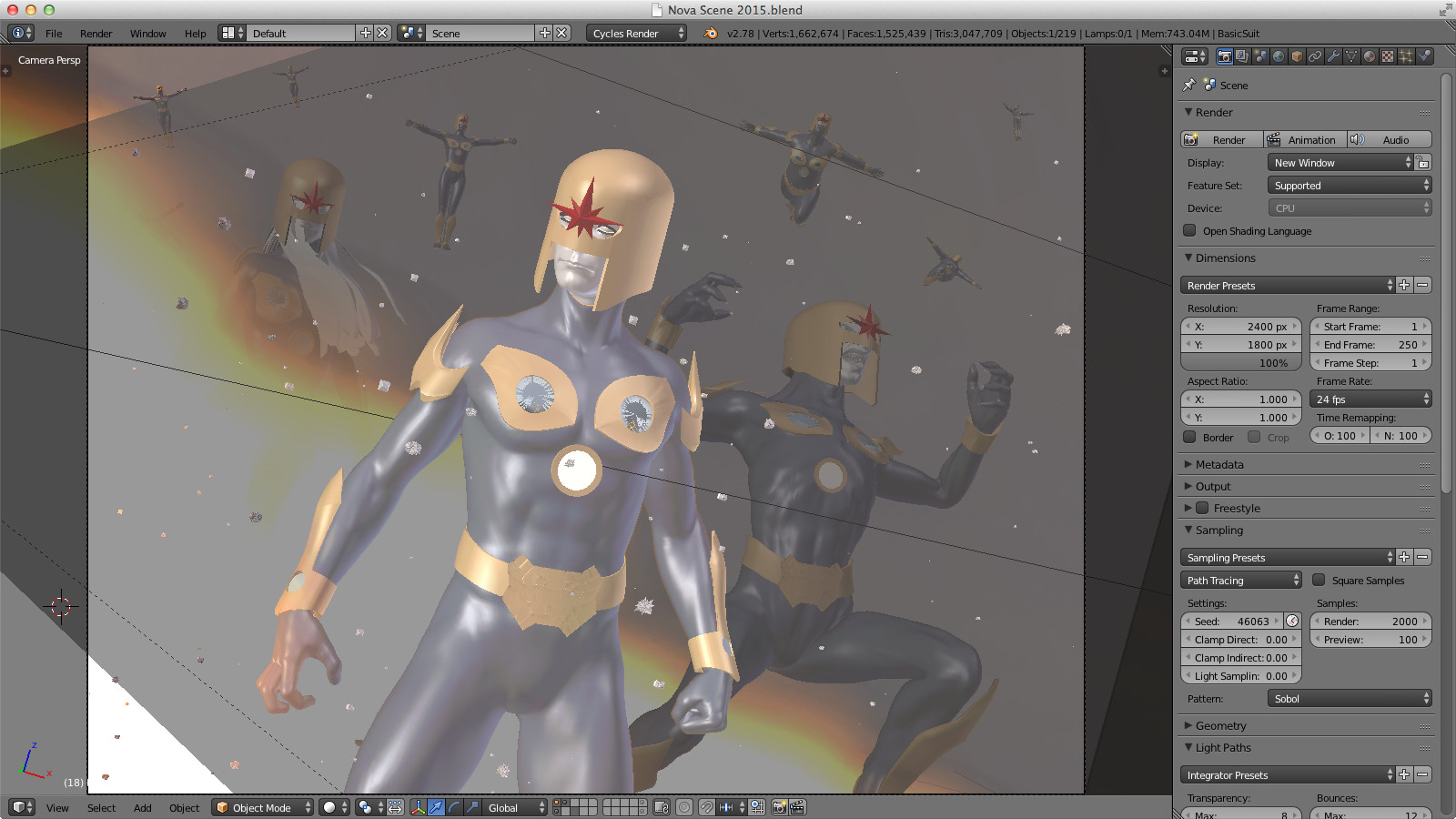This screenshot has height=819, width=1456.
Task: Click the resolution percentage 100% slider
Action: (x=1241, y=362)
